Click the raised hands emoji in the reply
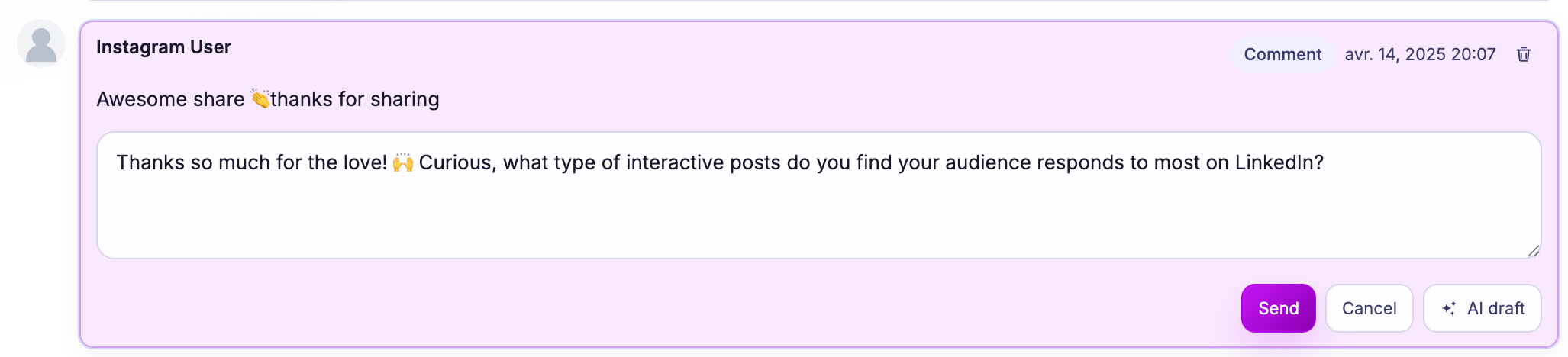 (x=402, y=162)
